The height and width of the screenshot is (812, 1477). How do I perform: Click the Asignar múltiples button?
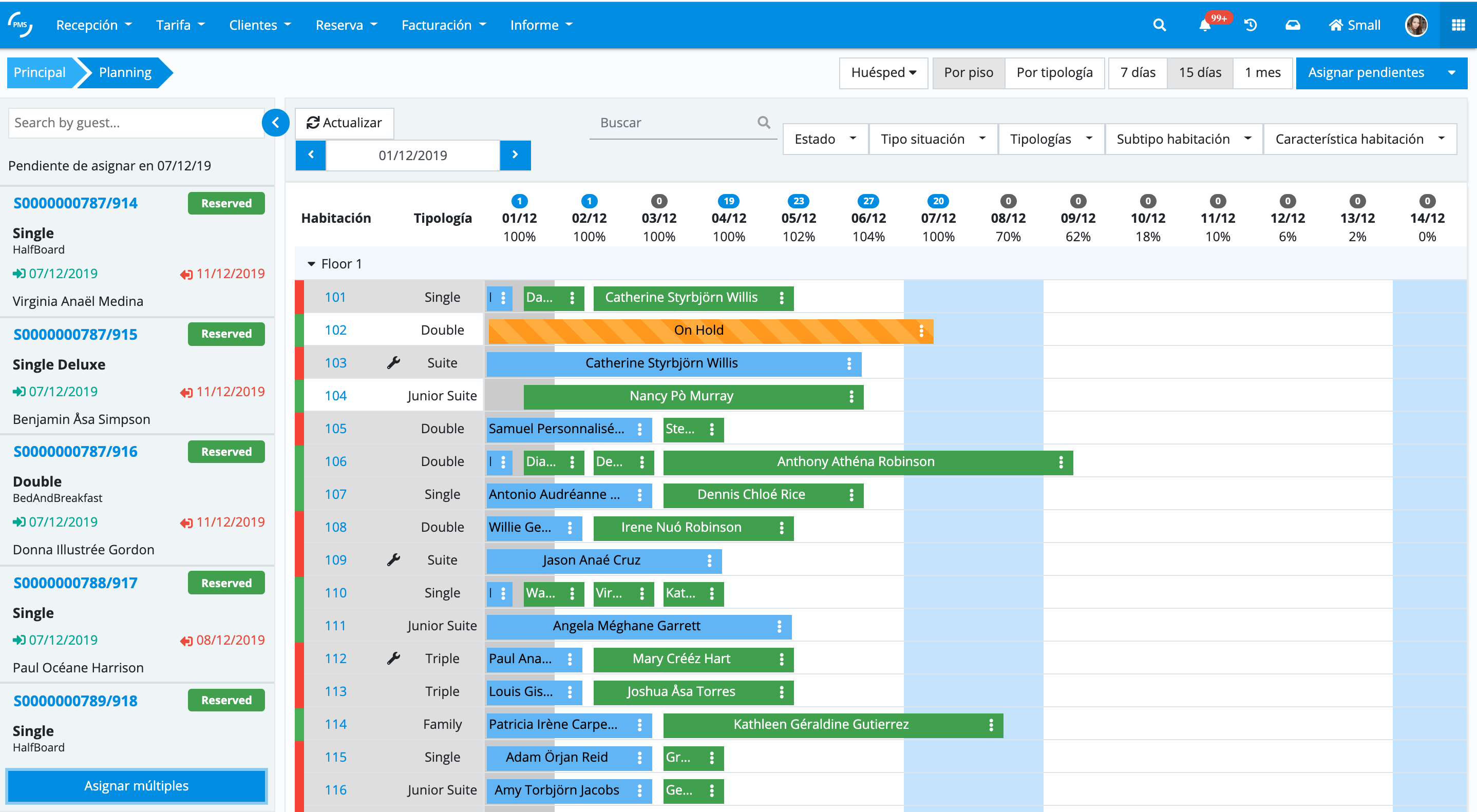click(137, 786)
